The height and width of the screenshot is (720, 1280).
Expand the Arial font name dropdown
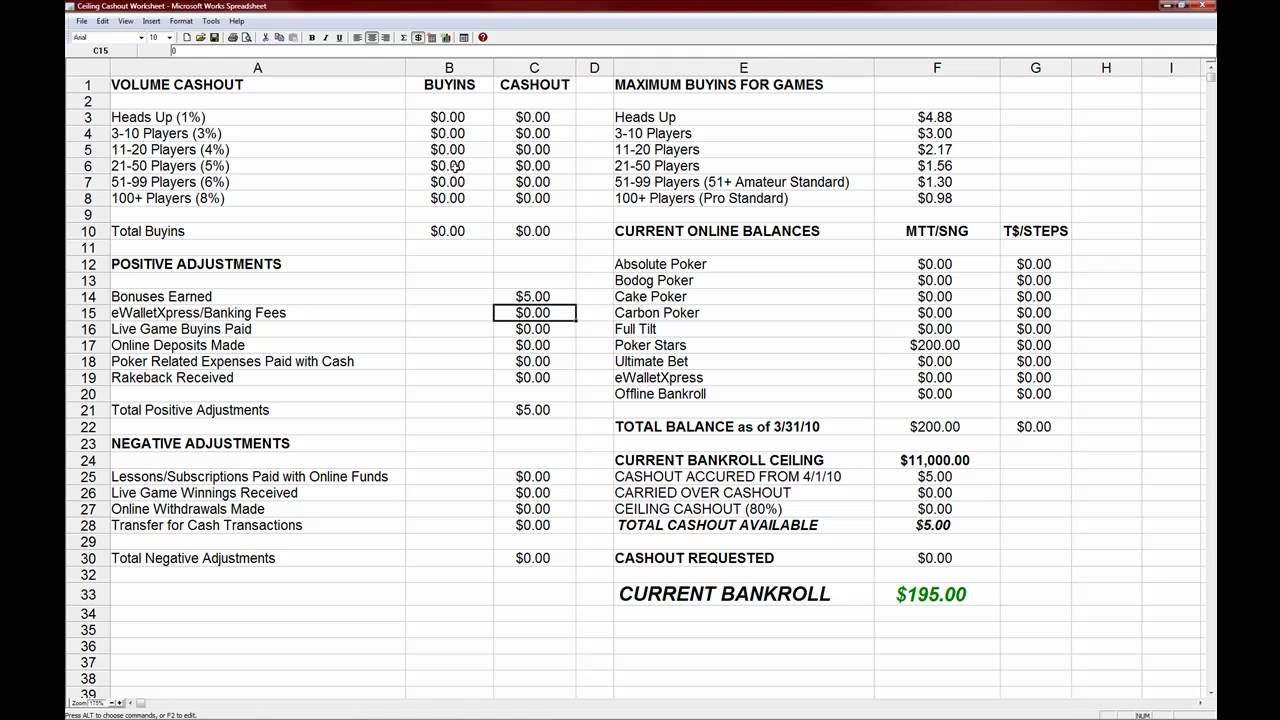point(141,38)
